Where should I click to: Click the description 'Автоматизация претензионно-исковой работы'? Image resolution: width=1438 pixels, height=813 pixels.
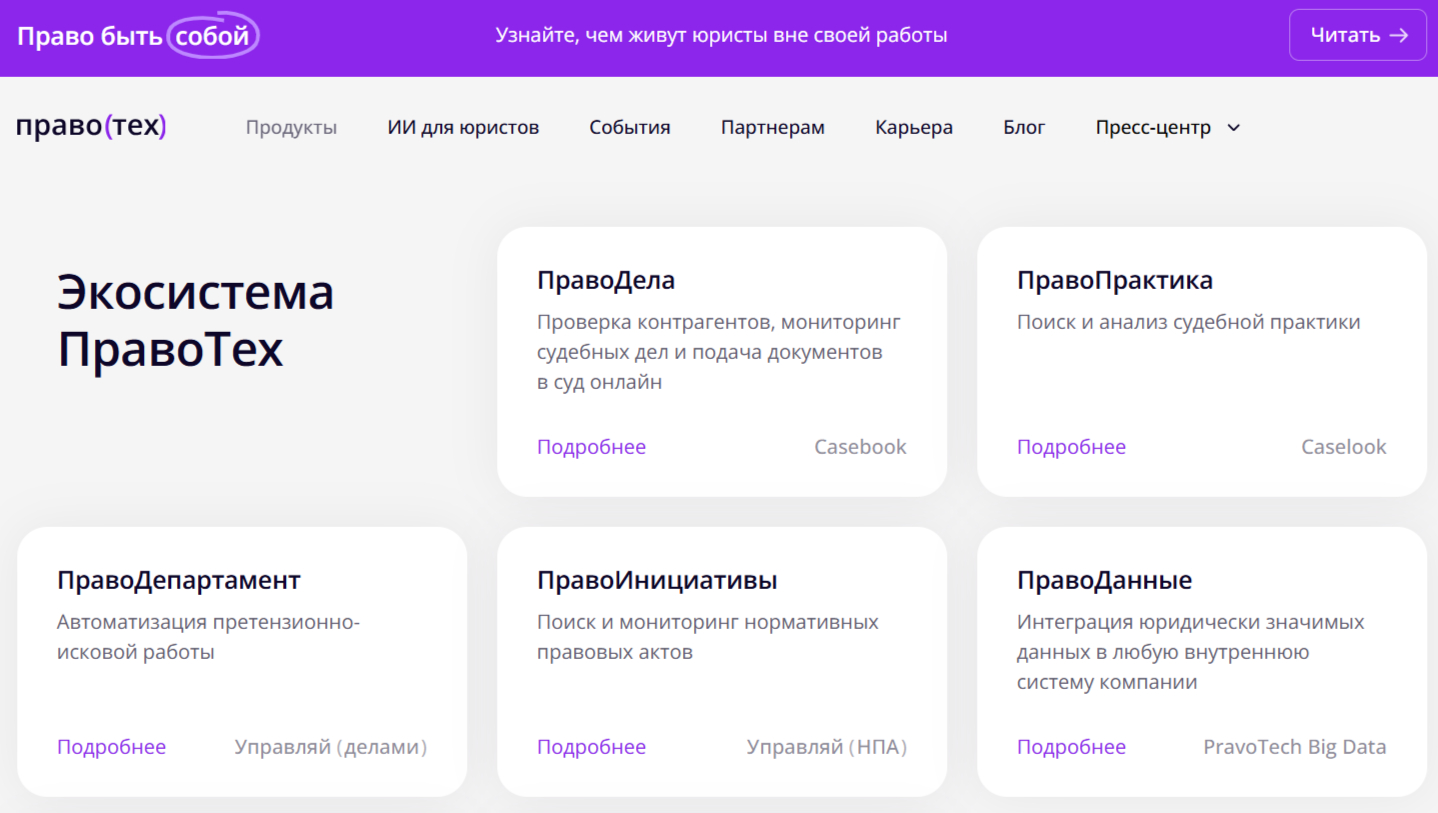click(x=208, y=637)
